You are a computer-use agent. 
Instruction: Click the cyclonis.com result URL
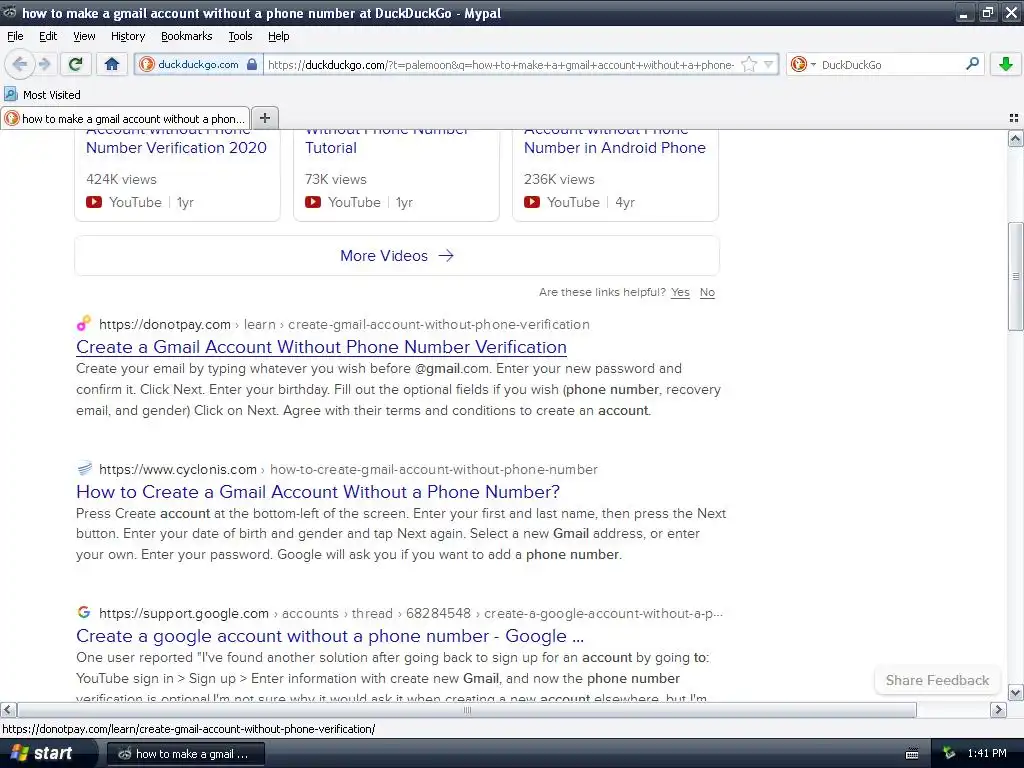[x=348, y=470]
